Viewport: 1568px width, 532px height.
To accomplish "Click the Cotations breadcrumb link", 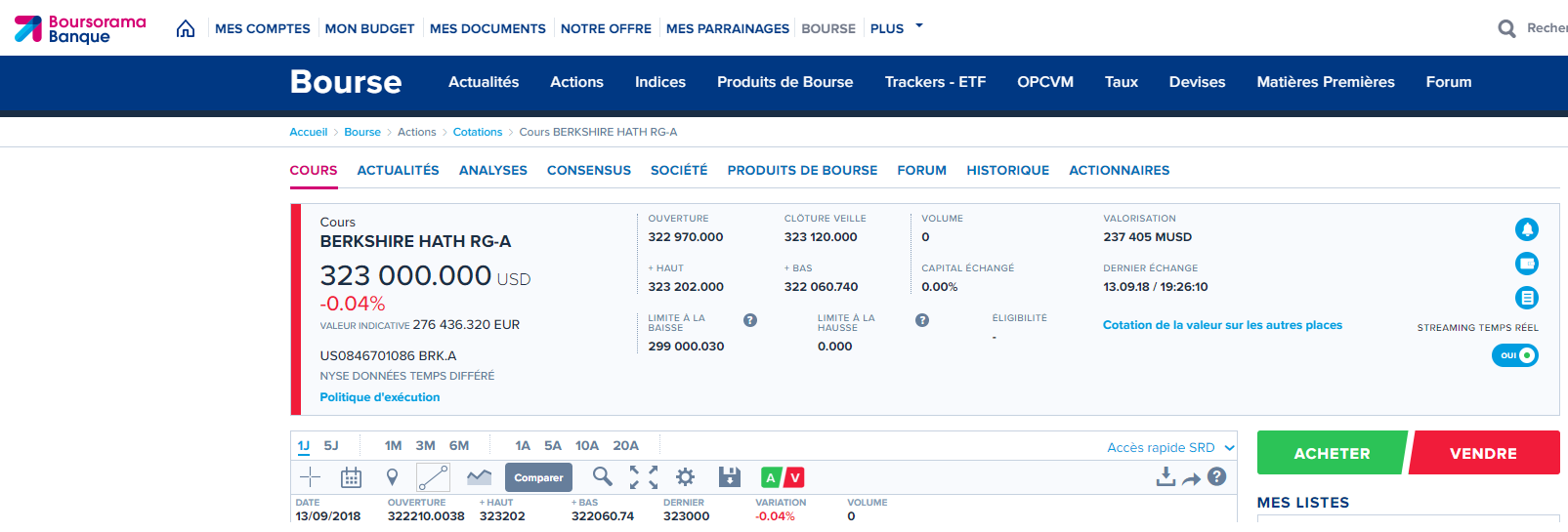I will click(x=478, y=132).
